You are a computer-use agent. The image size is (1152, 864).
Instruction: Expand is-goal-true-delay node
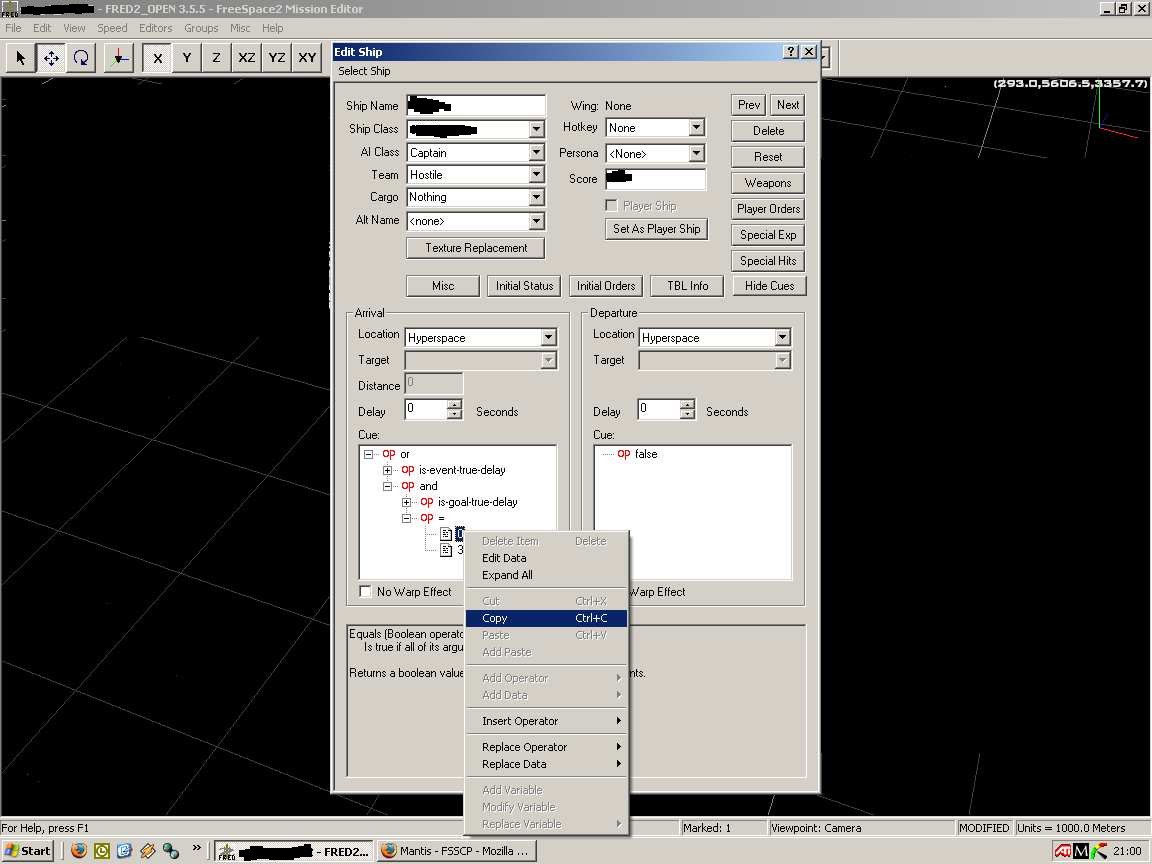coord(406,503)
